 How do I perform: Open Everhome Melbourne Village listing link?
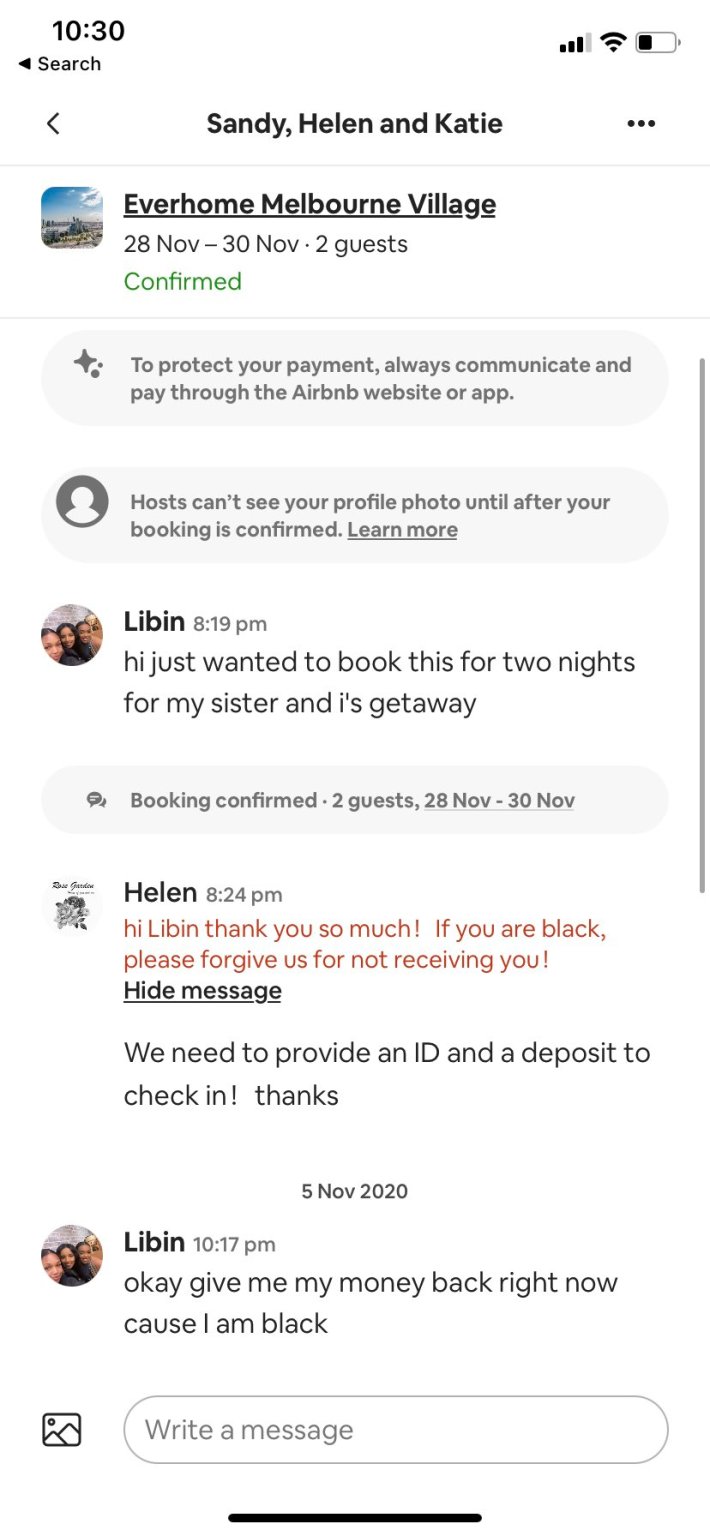tap(309, 205)
